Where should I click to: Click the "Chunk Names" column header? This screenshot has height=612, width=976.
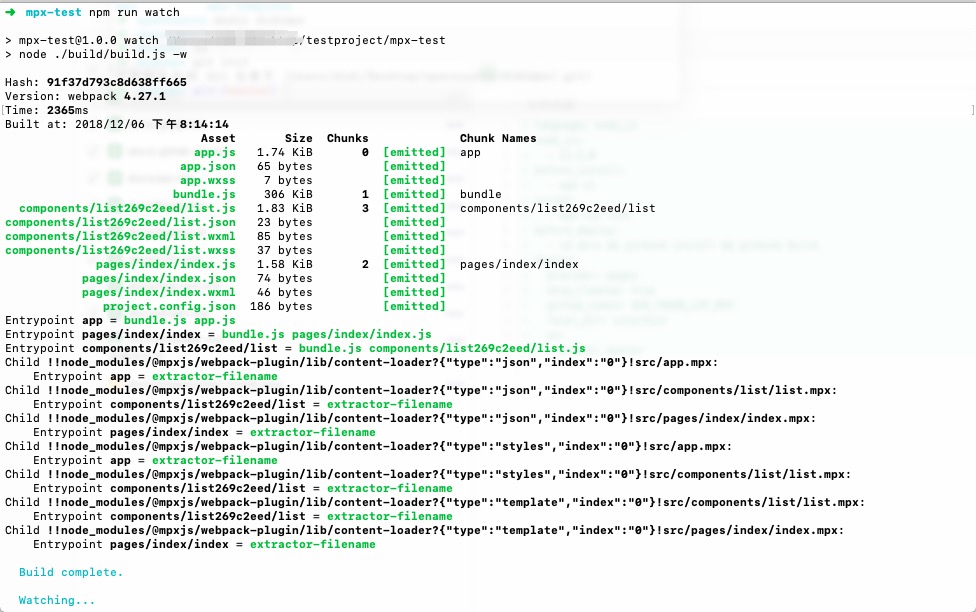tap(498, 138)
